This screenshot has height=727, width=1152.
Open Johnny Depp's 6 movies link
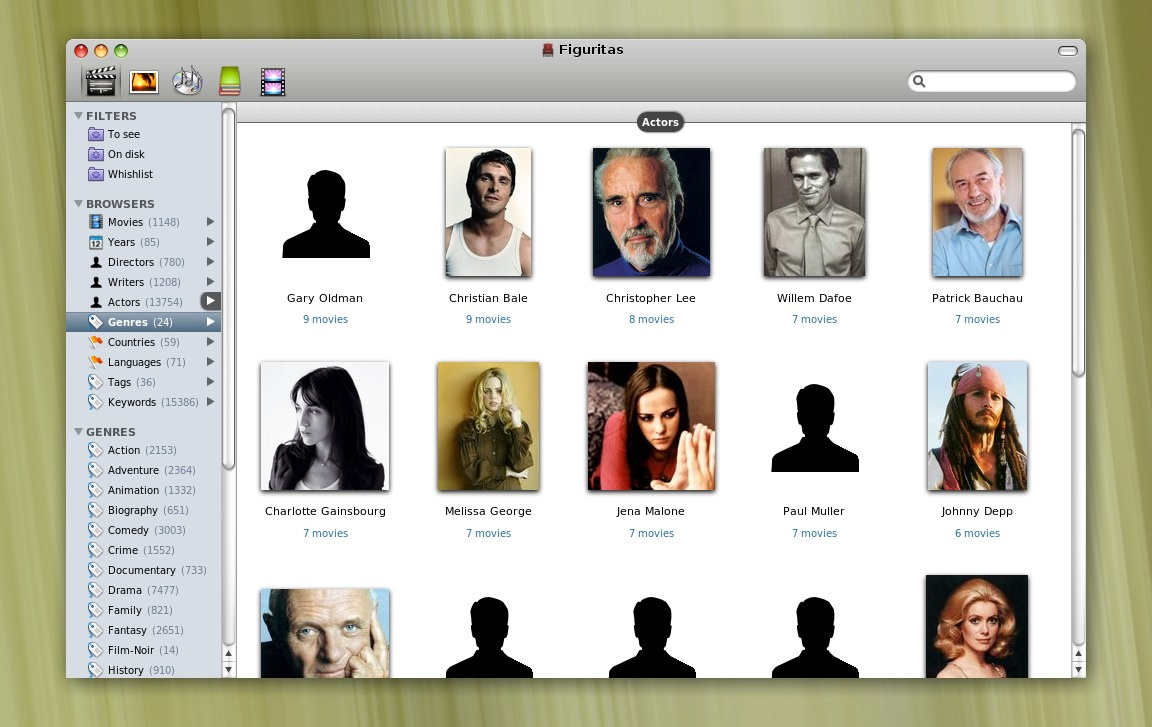[978, 534]
